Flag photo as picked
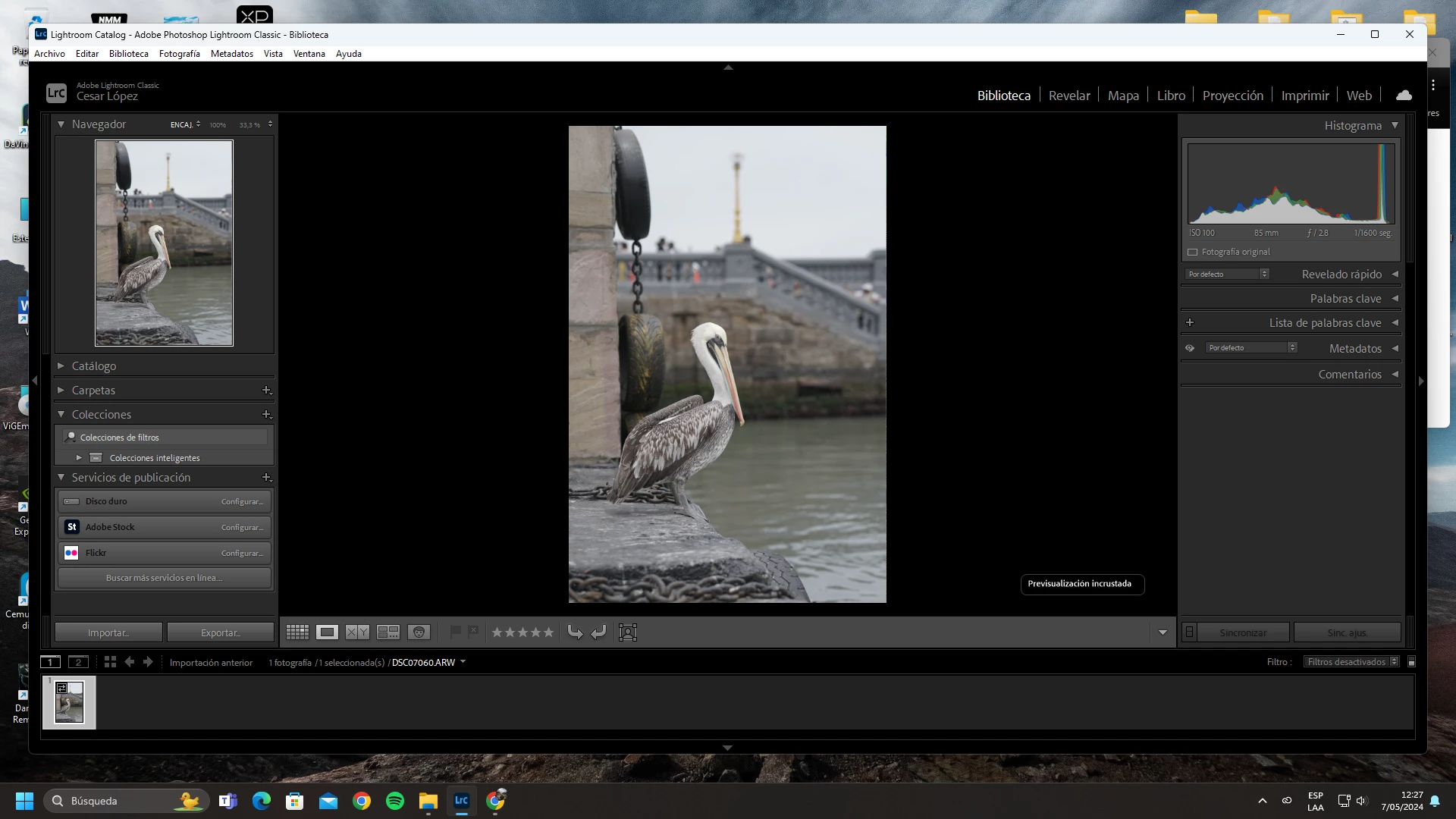 pyautogui.click(x=455, y=631)
